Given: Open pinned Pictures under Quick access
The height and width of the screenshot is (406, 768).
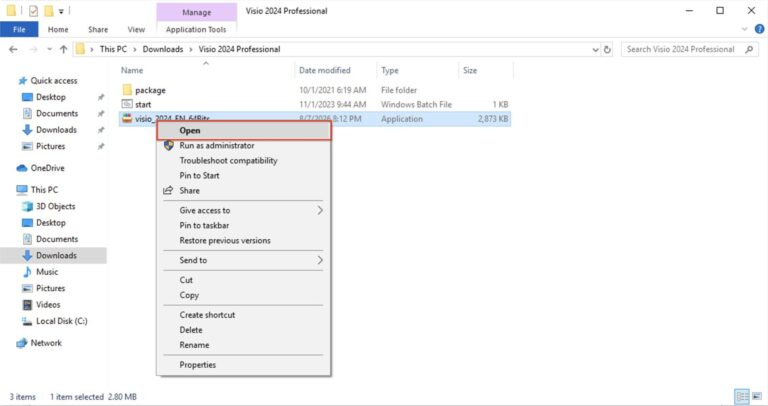Looking at the screenshot, I should tap(50, 146).
